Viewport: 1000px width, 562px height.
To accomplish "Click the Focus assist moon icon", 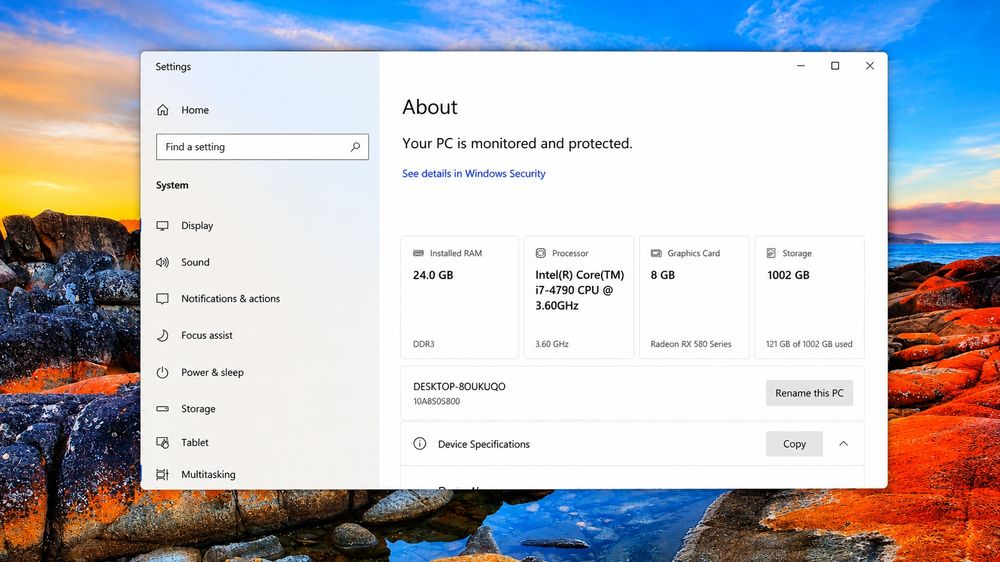I will 163,335.
